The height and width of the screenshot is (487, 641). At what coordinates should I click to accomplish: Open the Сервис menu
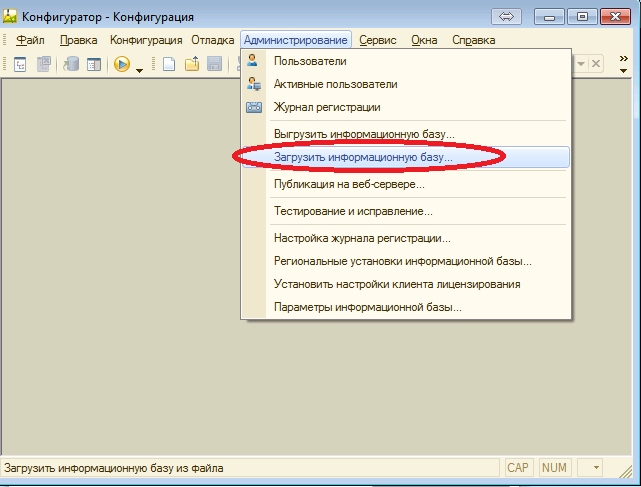coord(379,40)
